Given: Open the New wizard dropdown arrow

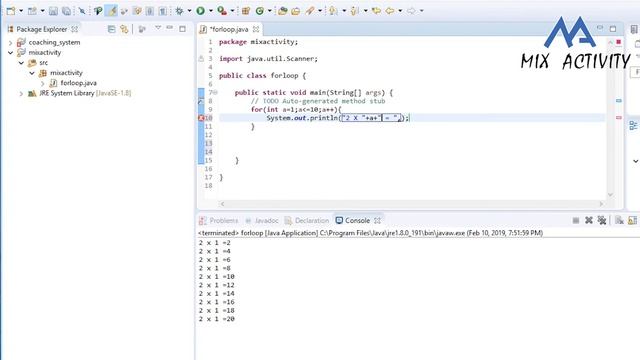Looking at the screenshot, I should click(21, 11).
